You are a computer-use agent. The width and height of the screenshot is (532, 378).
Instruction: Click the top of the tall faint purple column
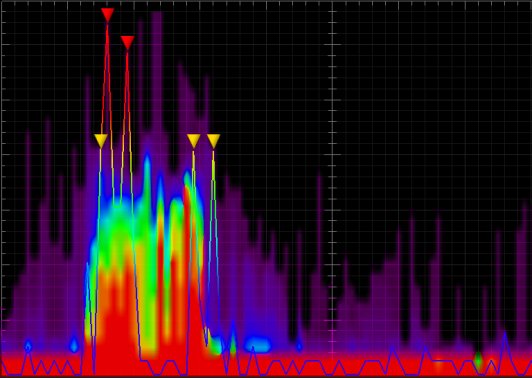pyautogui.click(x=157, y=15)
